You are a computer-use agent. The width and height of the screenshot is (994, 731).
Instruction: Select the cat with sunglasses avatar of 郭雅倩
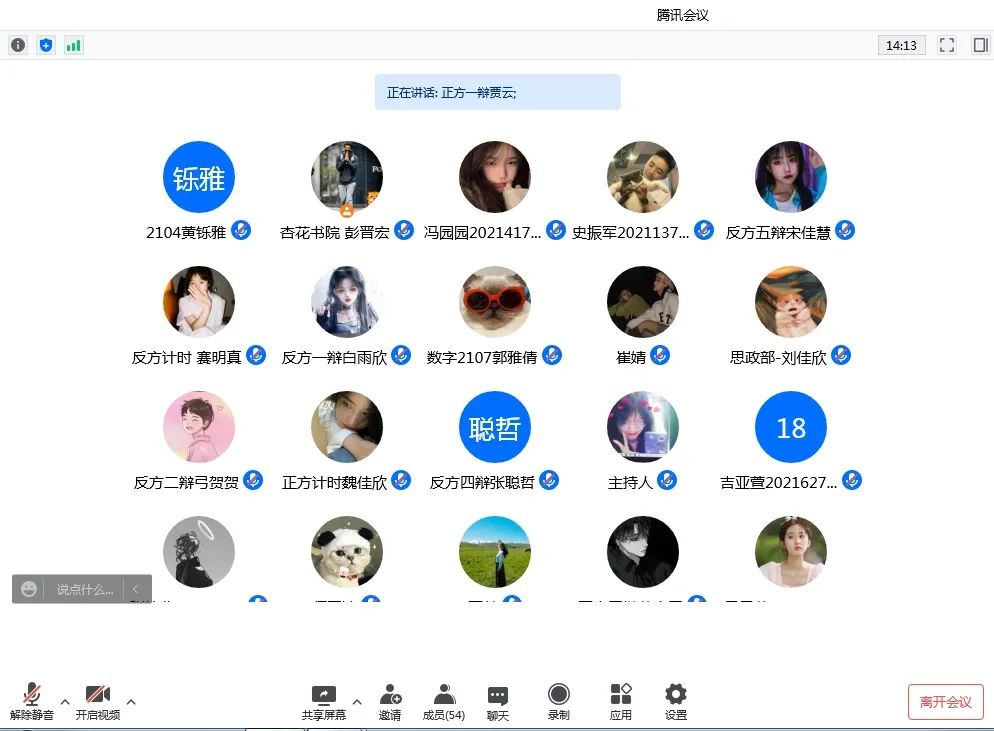[495, 302]
